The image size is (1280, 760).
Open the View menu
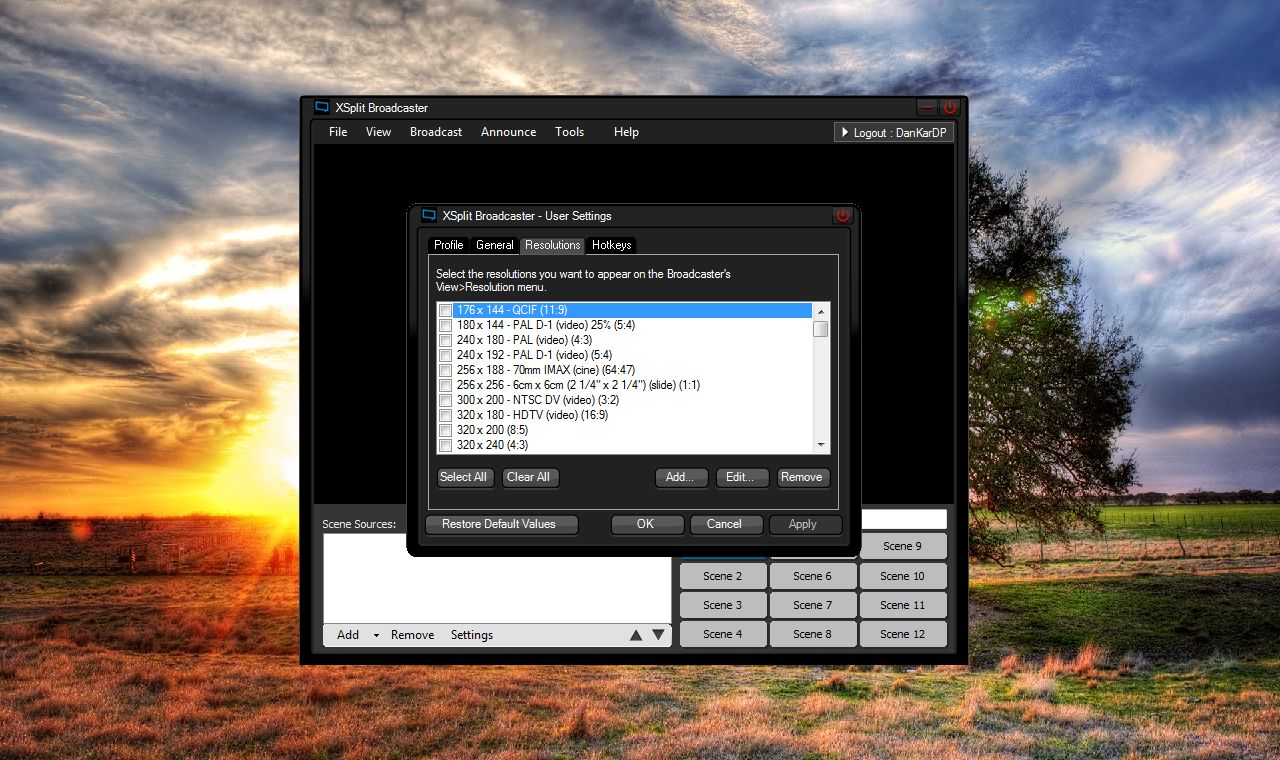[378, 132]
